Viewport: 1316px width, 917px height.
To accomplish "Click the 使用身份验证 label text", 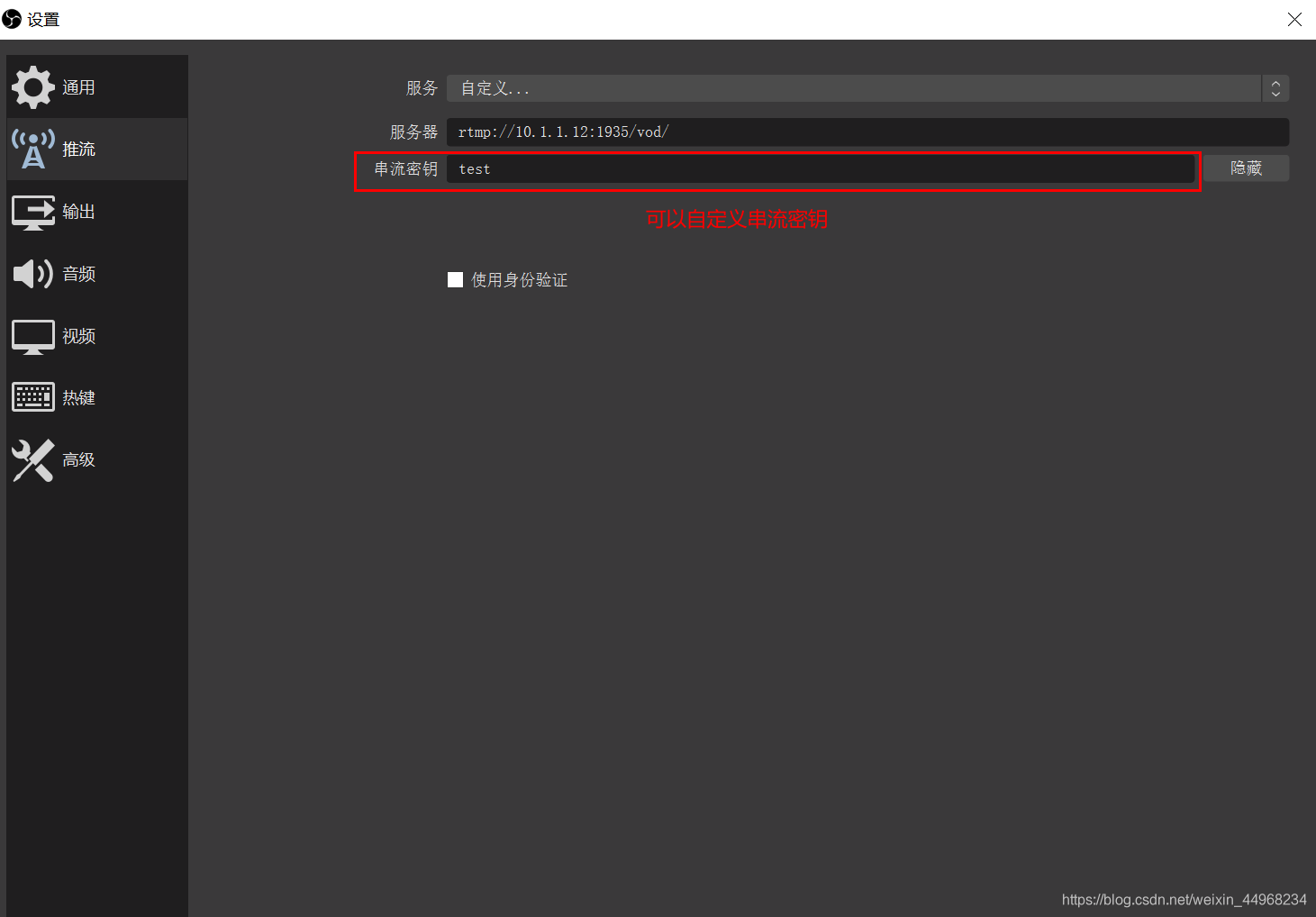I will point(520,280).
